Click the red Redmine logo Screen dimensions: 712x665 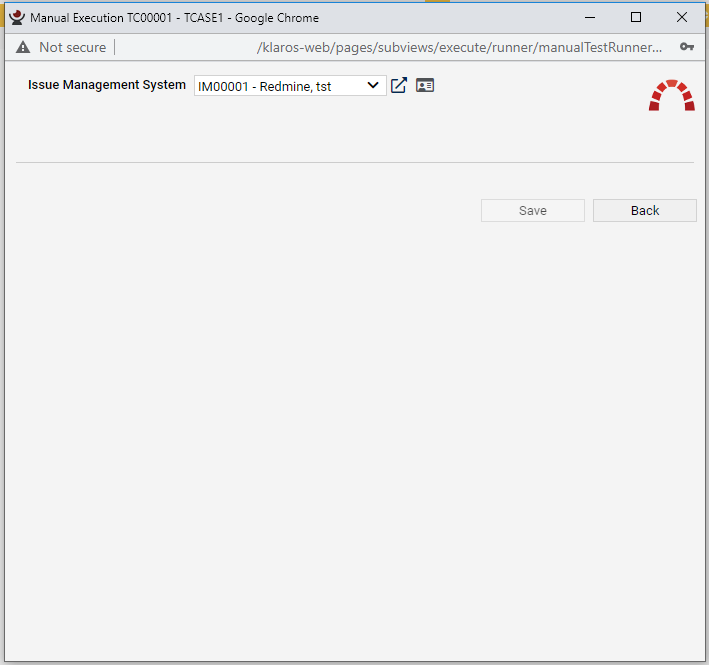[671, 95]
